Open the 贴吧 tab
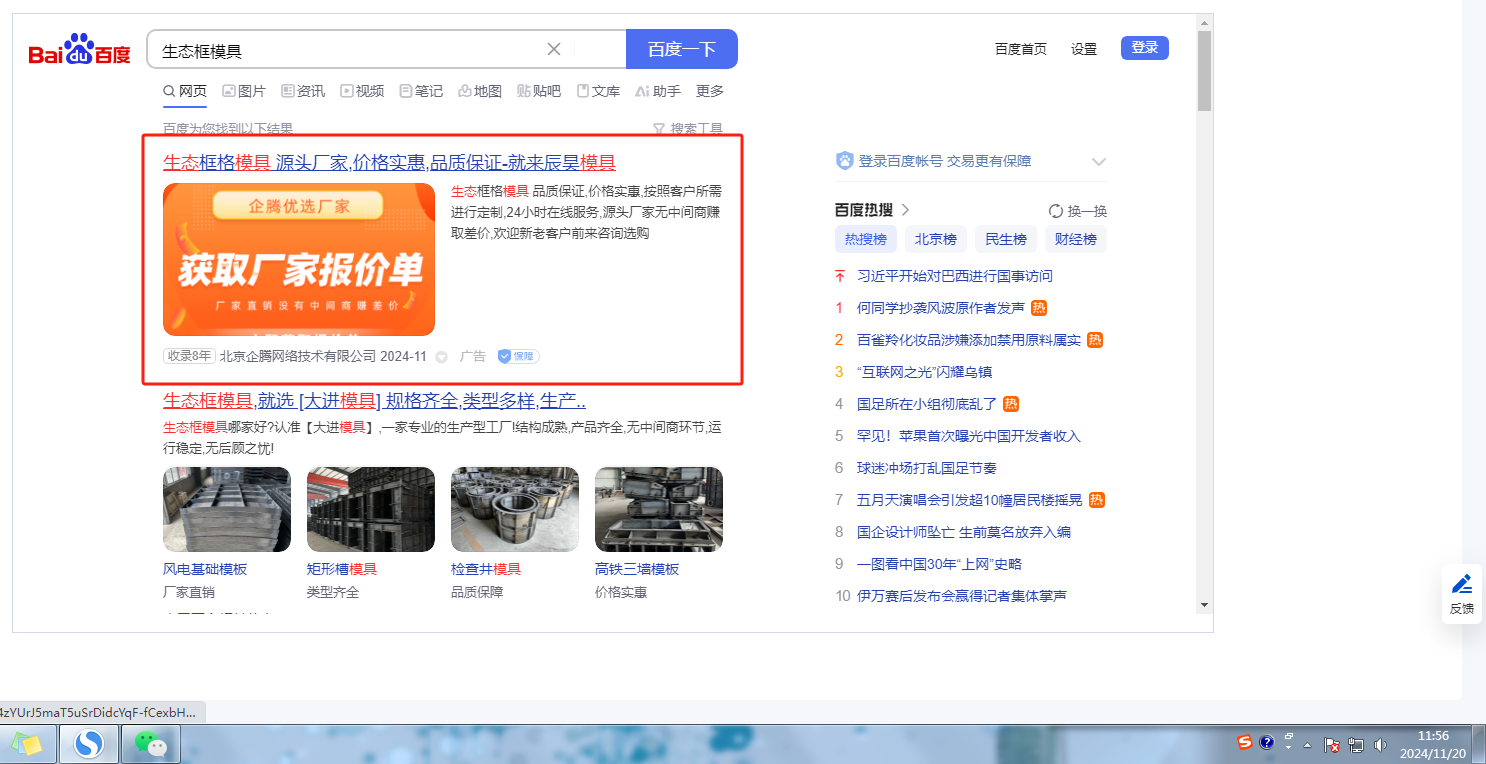This screenshot has height=764, width=1486. tap(539, 91)
